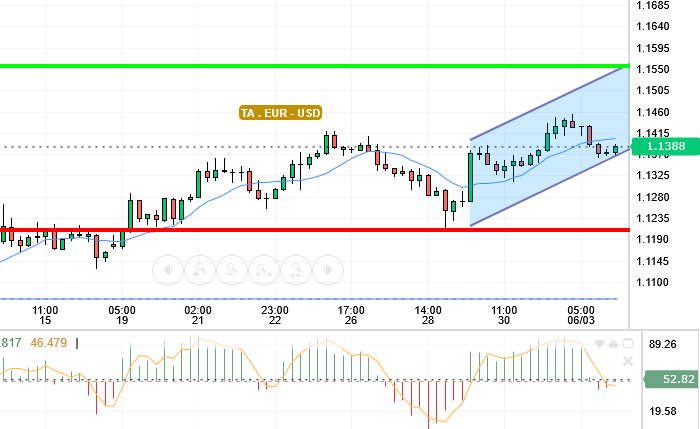Click the 1.1640 price axis label
The height and width of the screenshot is (429, 700).
tap(653, 26)
